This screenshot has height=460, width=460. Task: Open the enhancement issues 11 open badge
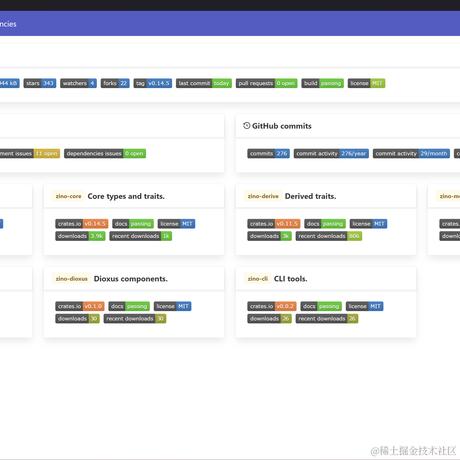coord(30,154)
